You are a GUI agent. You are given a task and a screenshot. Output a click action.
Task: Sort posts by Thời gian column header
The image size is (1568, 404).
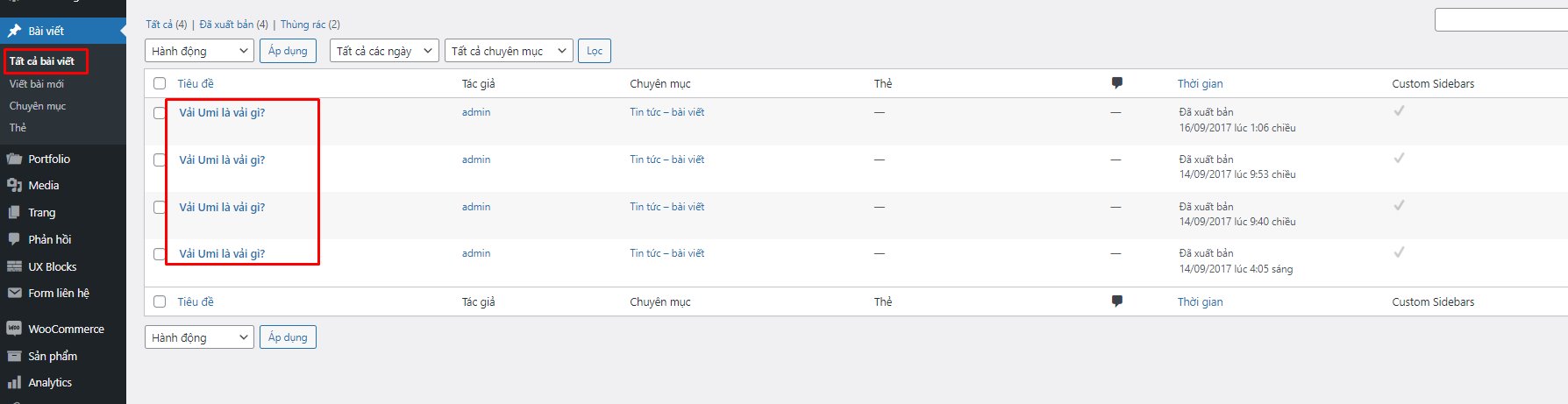coord(1200,84)
